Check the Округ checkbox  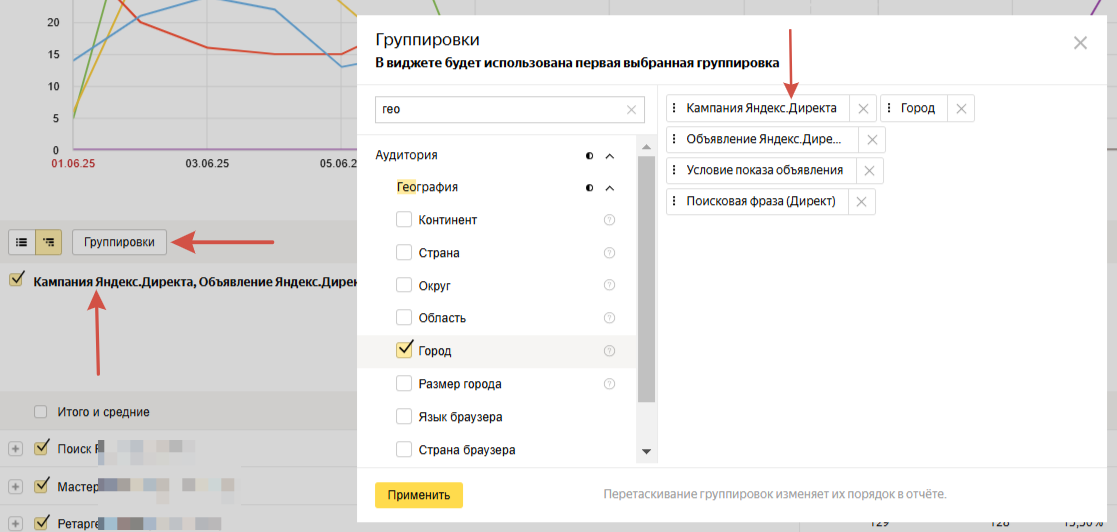click(x=404, y=285)
